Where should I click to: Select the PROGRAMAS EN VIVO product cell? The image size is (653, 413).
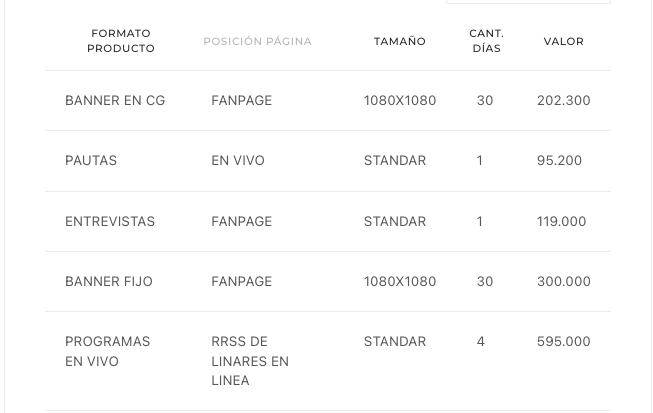[107, 351]
